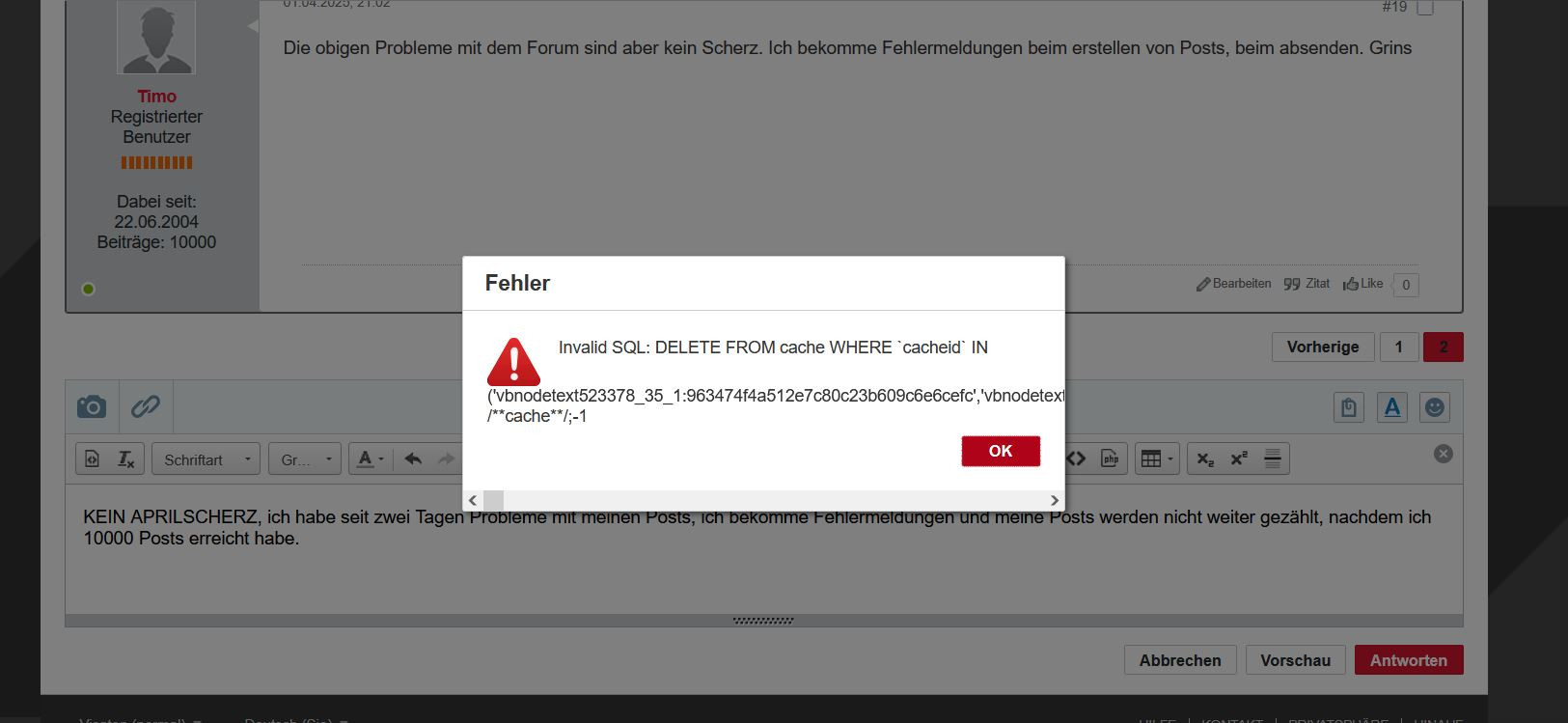Like post #19
This screenshot has width=1568, height=723.
[x=1362, y=284]
